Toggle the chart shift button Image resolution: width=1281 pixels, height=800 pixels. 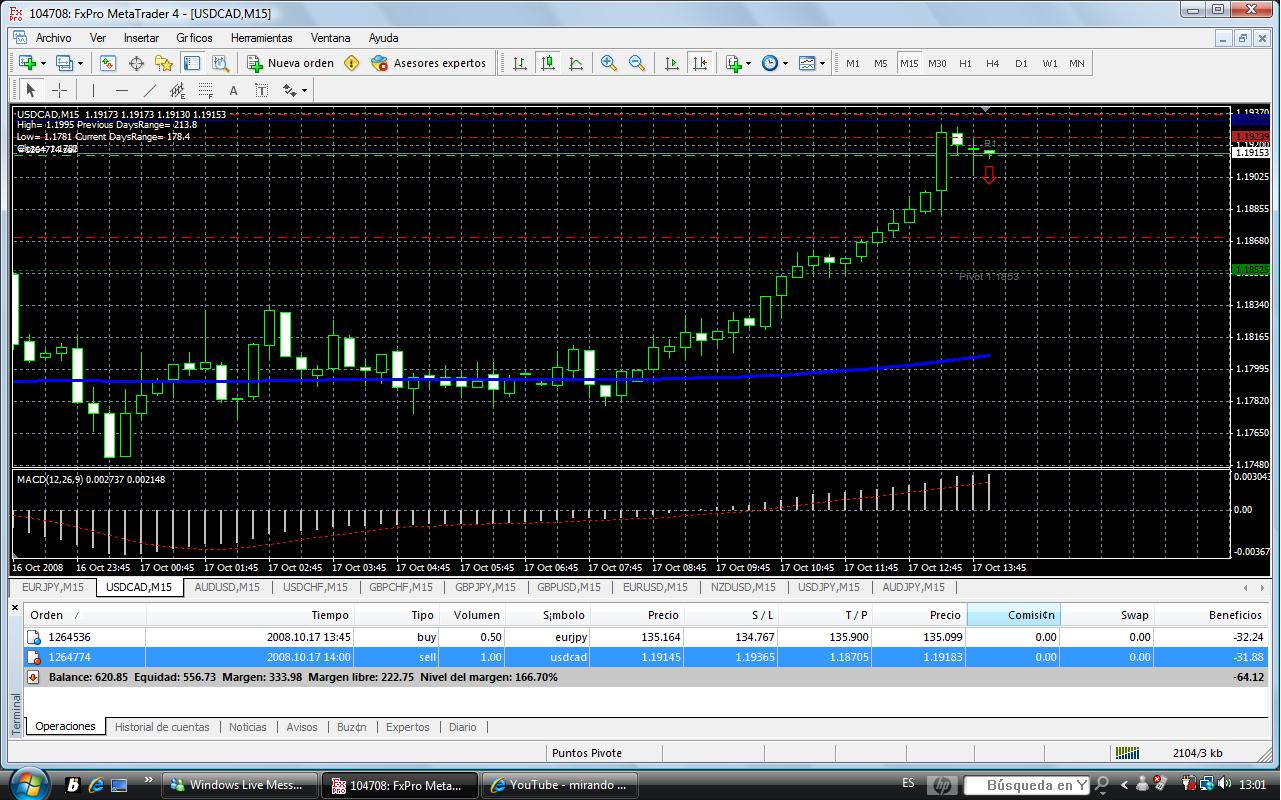tap(700, 63)
